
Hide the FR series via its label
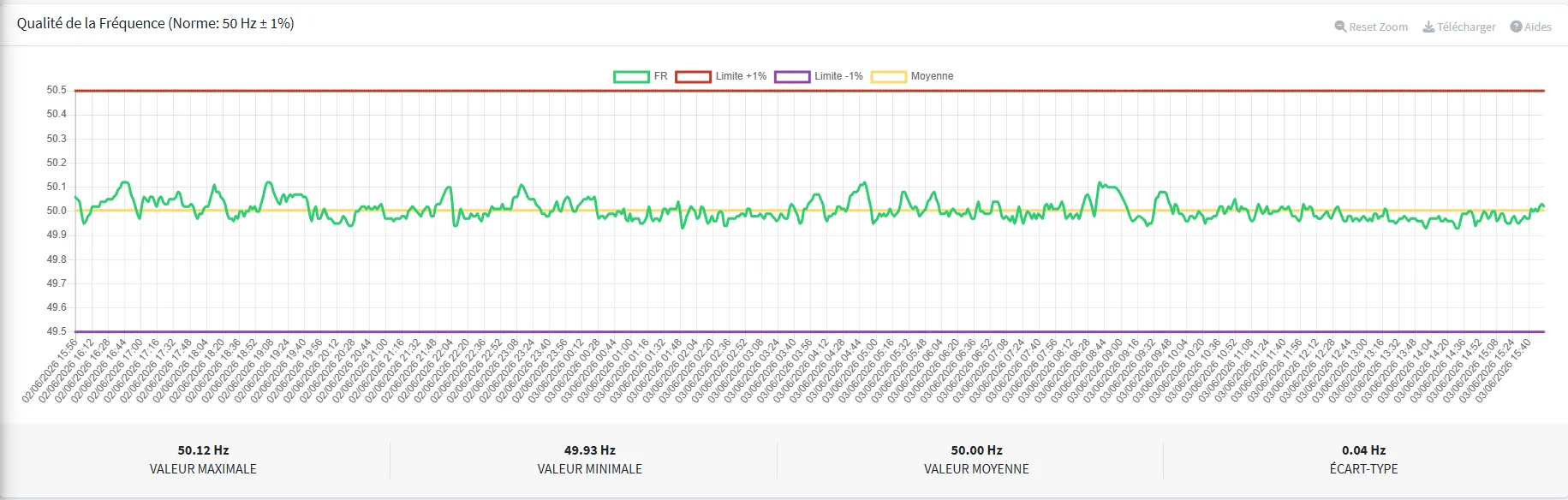660,76
